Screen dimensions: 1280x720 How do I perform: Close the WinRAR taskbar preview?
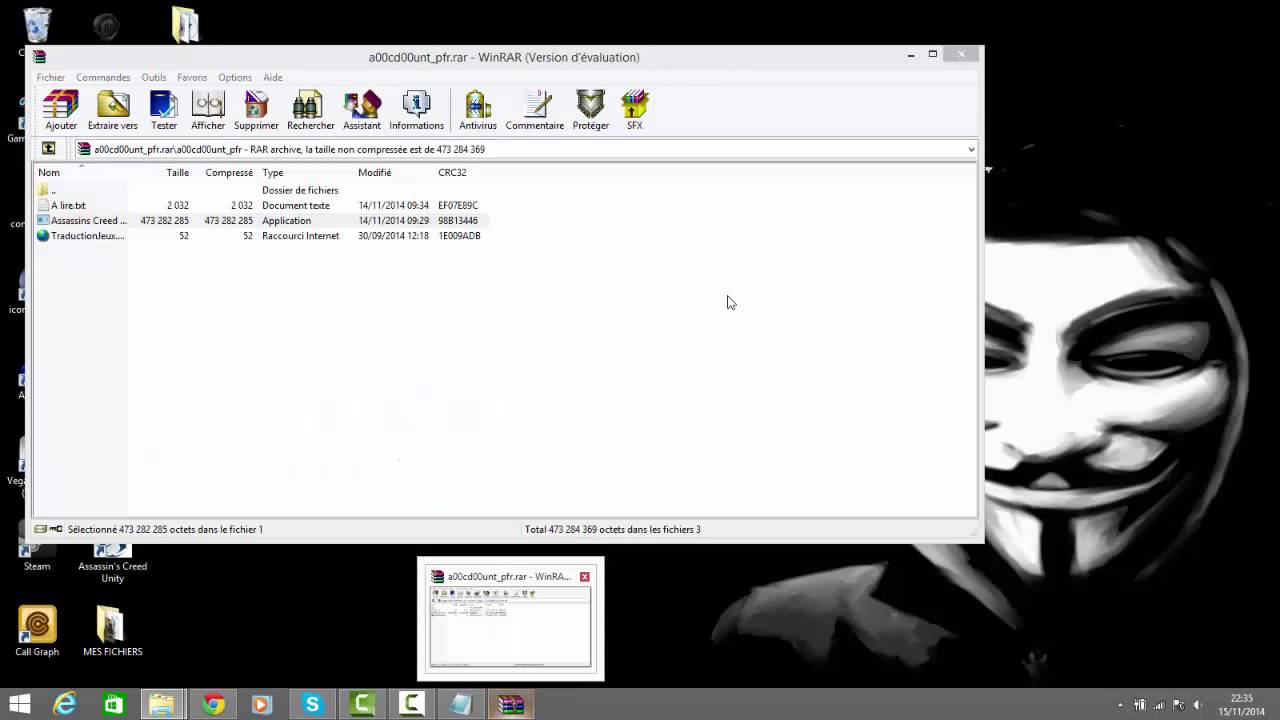click(x=585, y=577)
